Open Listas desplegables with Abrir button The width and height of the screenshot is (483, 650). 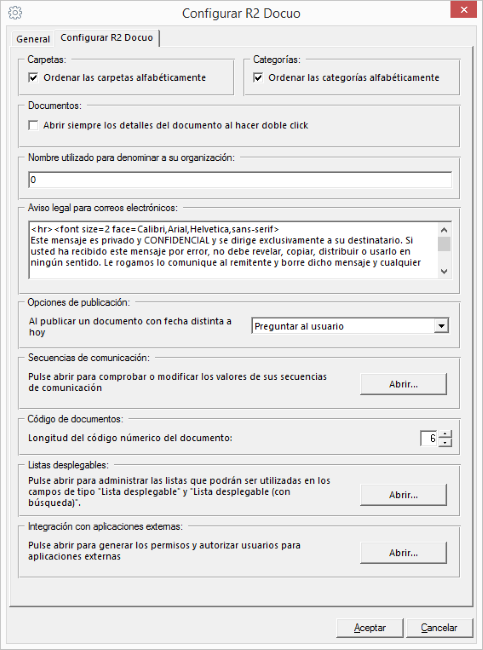(x=403, y=495)
